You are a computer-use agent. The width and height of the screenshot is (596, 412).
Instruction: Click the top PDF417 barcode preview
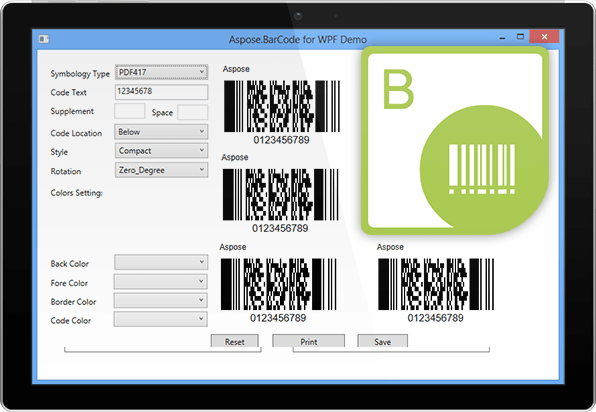click(x=282, y=106)
